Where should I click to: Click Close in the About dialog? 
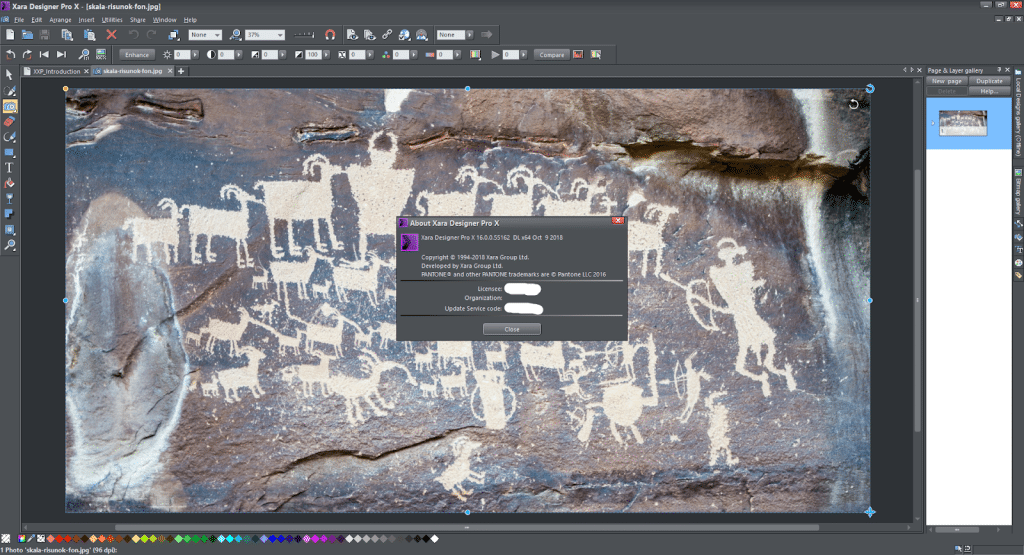(511, 329)
